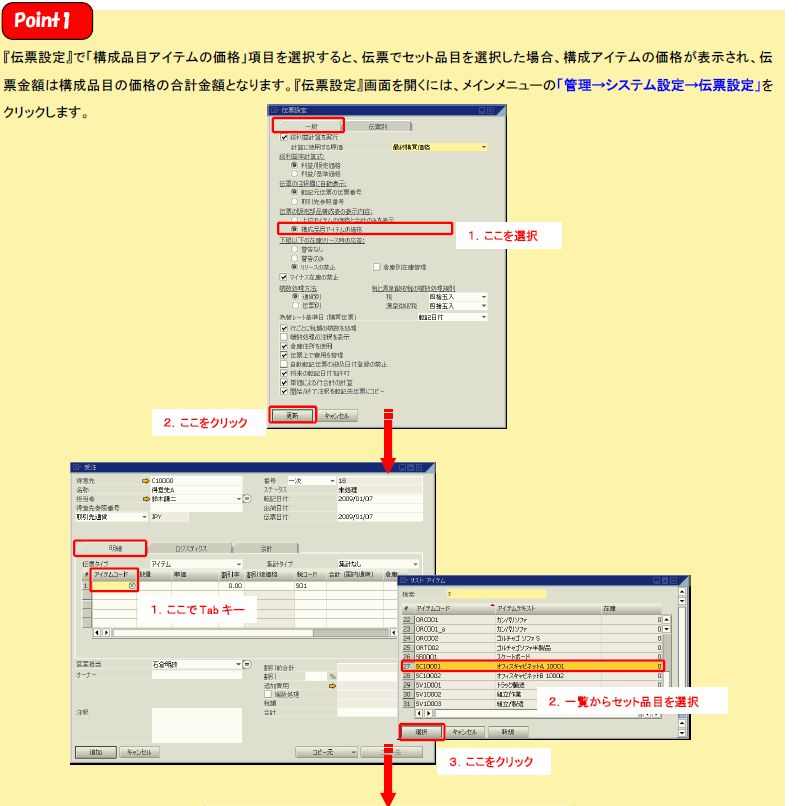Open 源泉徴収税 rounding dropdown
The width and height of the screenshot is (798, 806).
(458, 306)
